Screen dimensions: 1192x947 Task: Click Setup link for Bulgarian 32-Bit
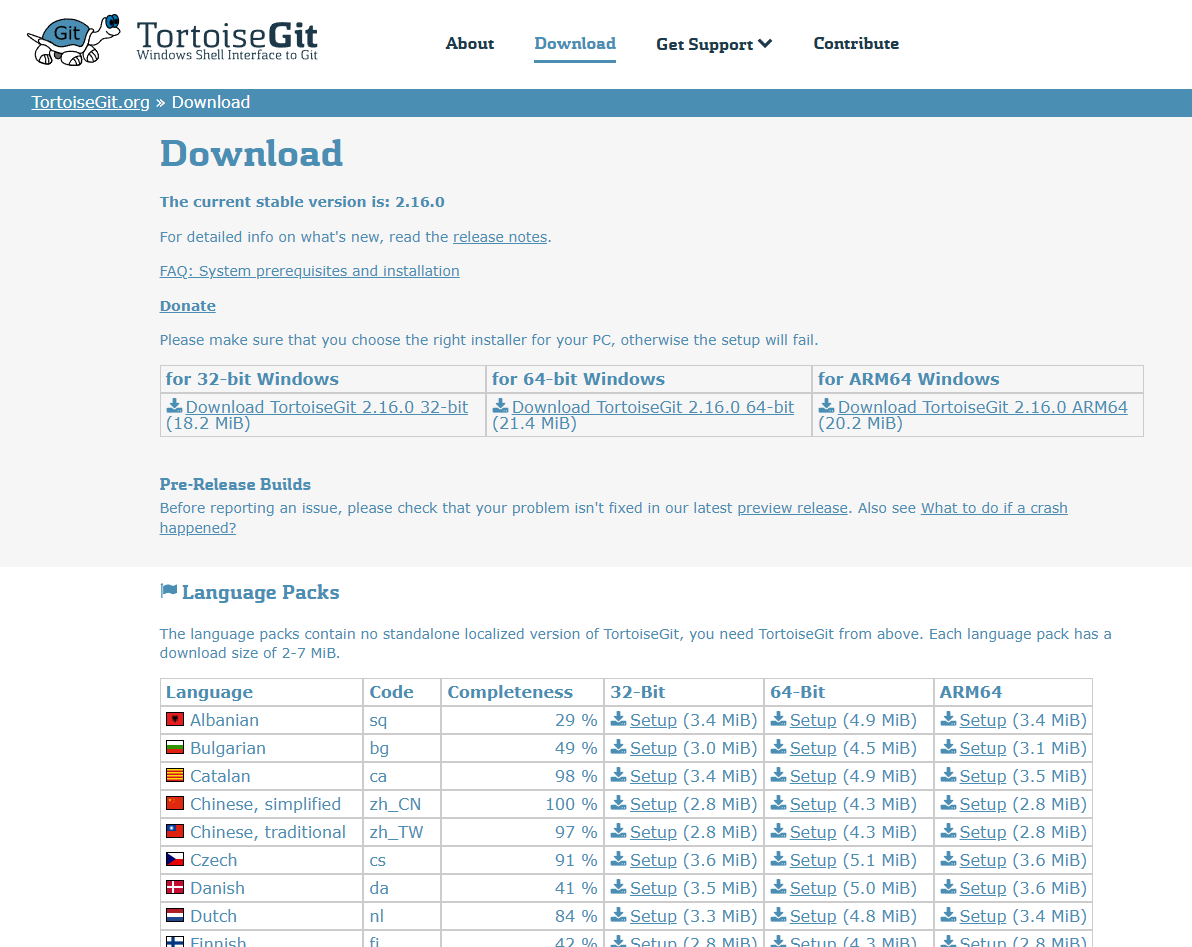click(653, 748)
